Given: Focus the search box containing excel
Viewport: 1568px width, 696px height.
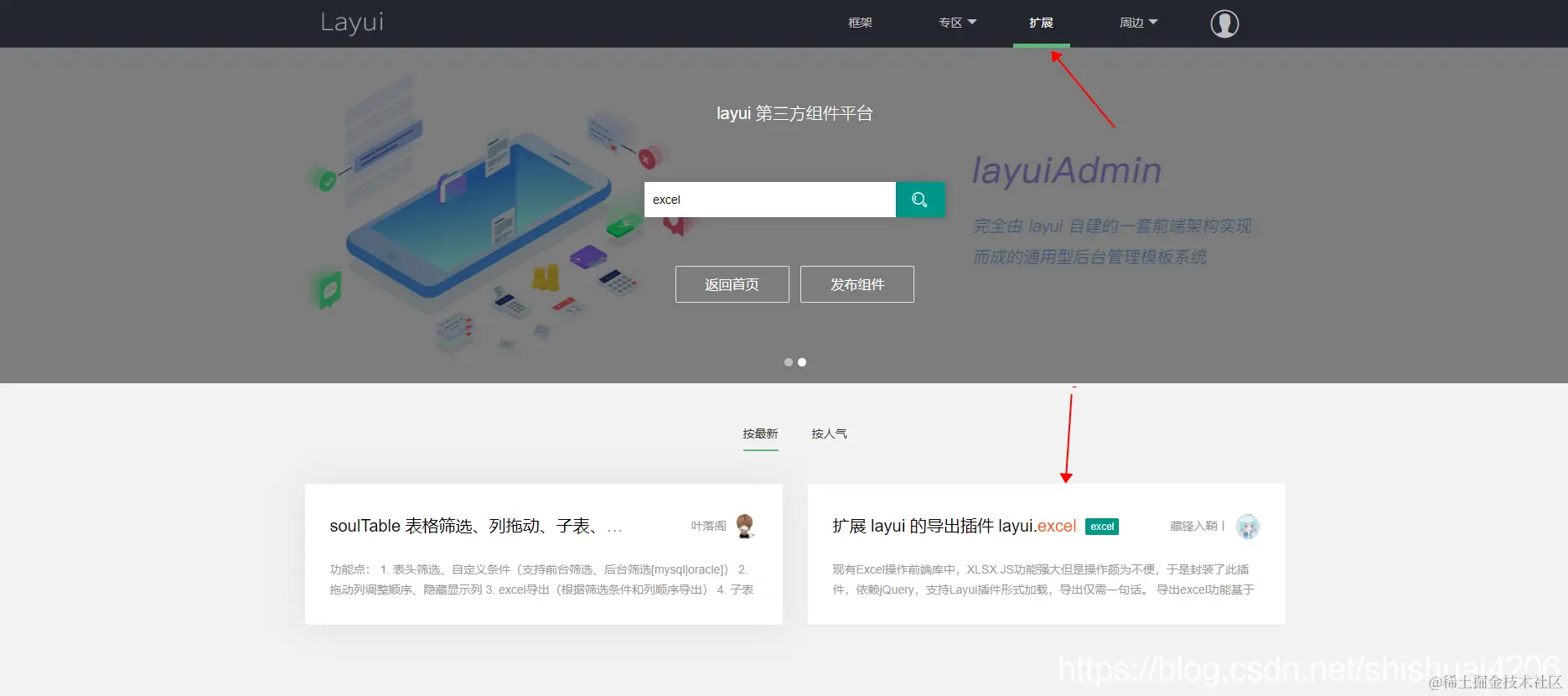Looking at the screenshot, I should 769,200.
